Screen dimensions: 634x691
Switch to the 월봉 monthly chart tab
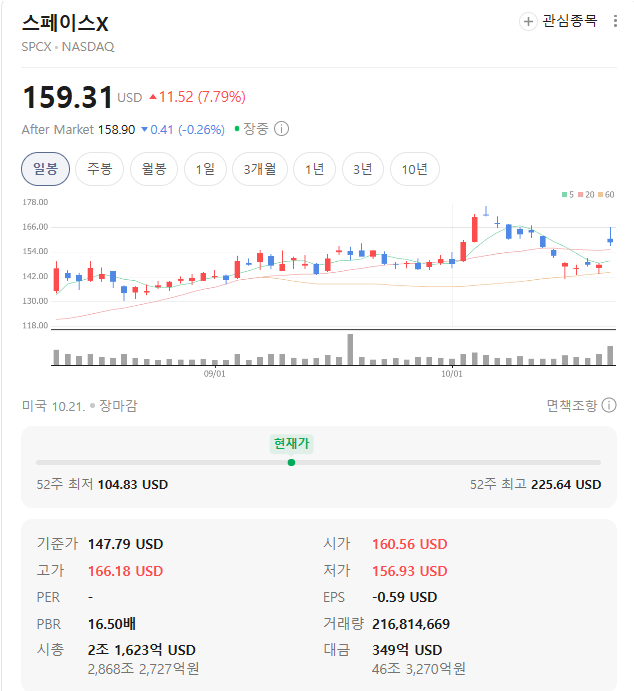[x=154, y=169]
